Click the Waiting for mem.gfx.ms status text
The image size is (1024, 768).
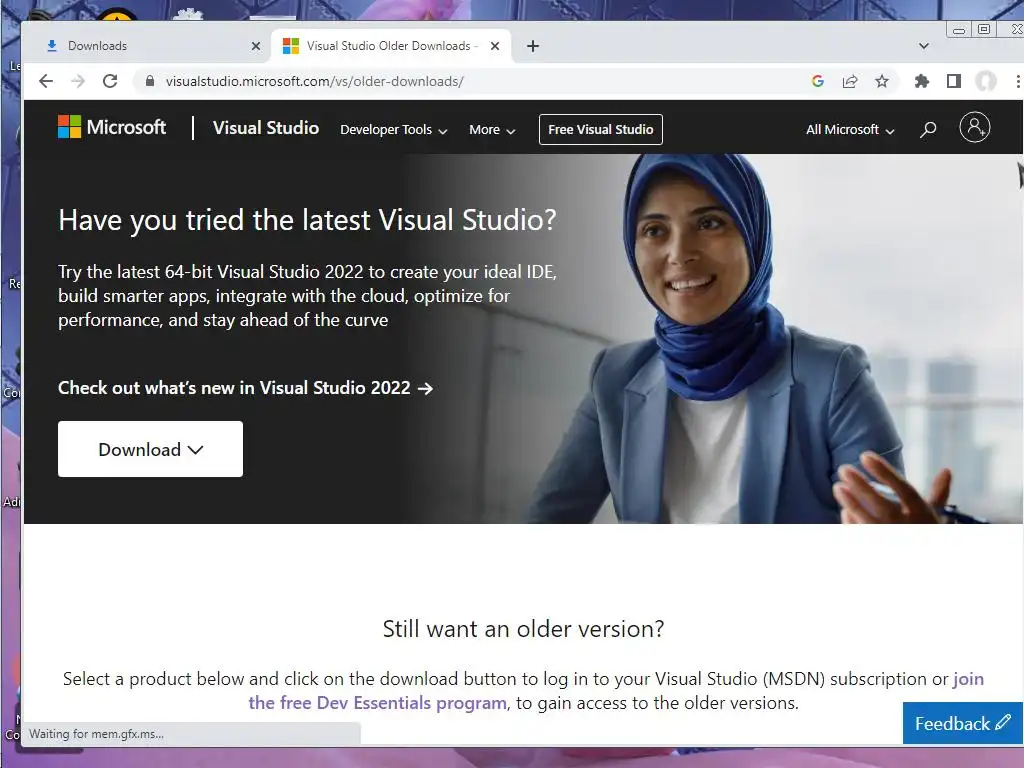click(96, 734)
